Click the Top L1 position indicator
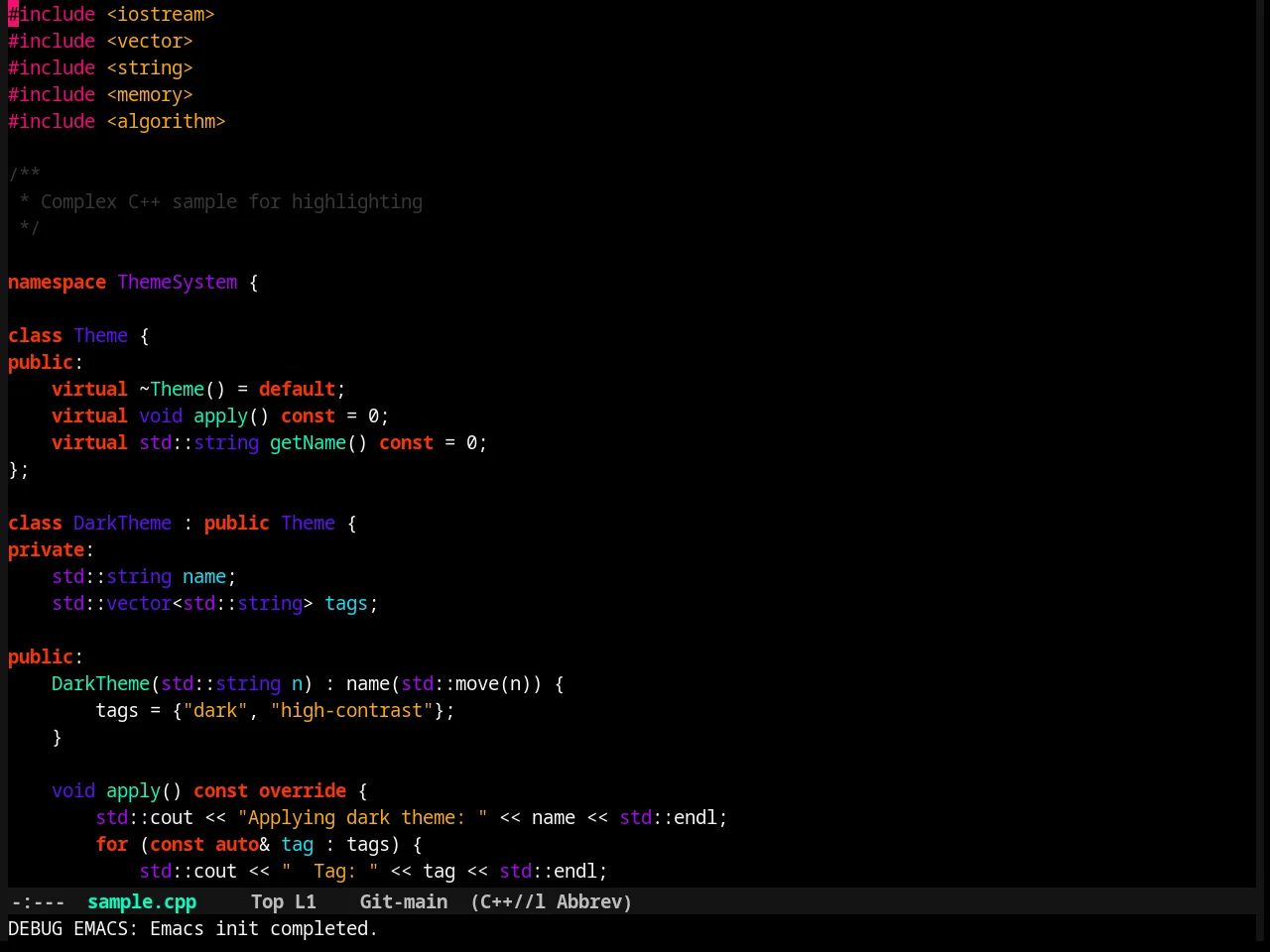The height and width of the screenshot is (952, 1270). [284, 901]
